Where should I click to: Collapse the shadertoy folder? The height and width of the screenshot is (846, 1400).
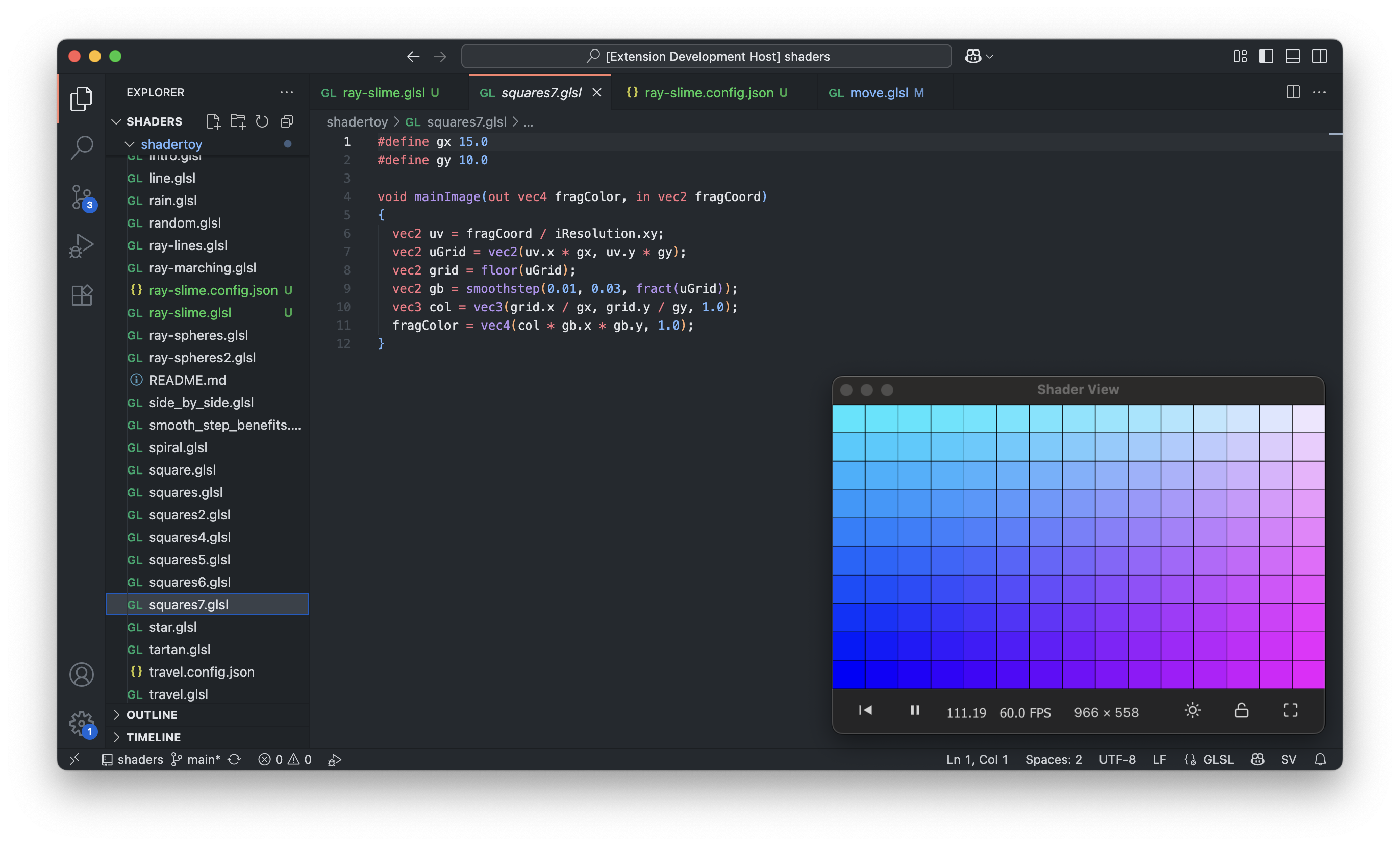(x=171, y=144)
